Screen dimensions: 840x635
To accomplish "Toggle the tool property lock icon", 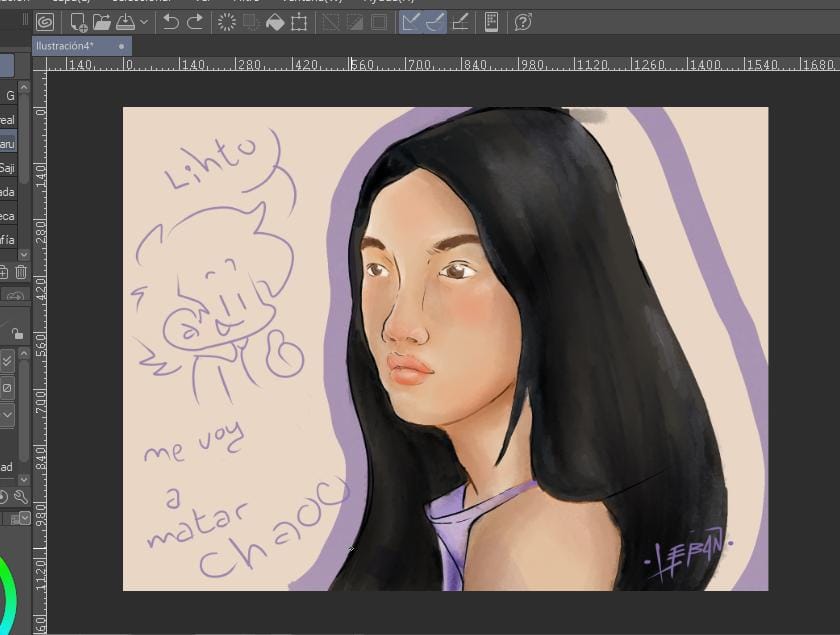I will point(18,334).
